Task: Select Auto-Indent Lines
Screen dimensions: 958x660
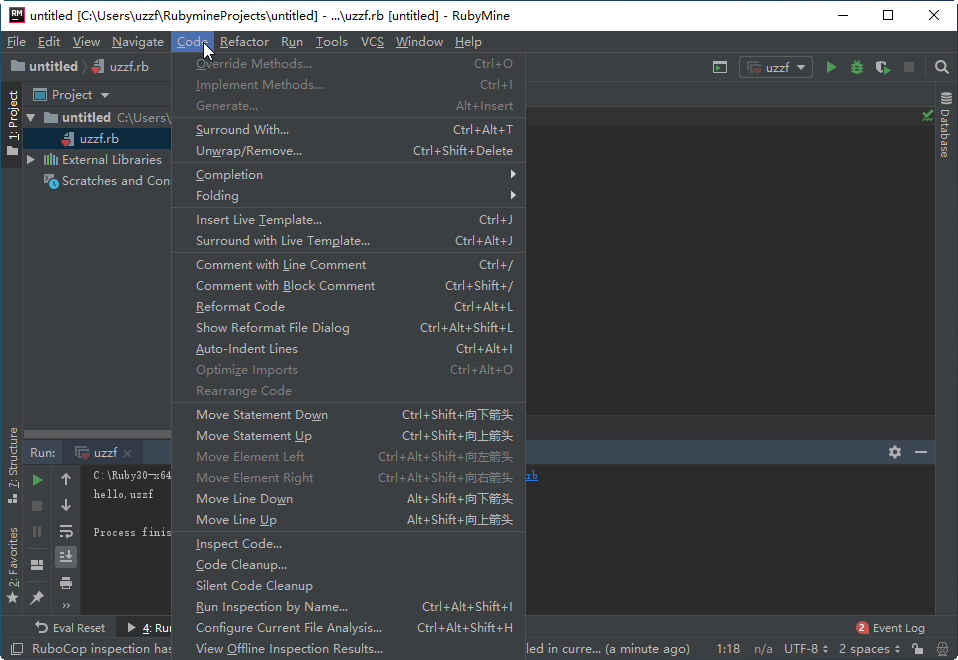Action: pyautogui.click(x=348, y=349)
